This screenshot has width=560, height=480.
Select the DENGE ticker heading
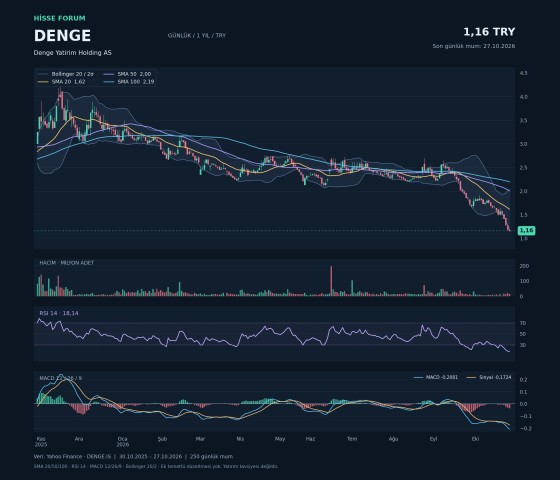tap(62, 36)
